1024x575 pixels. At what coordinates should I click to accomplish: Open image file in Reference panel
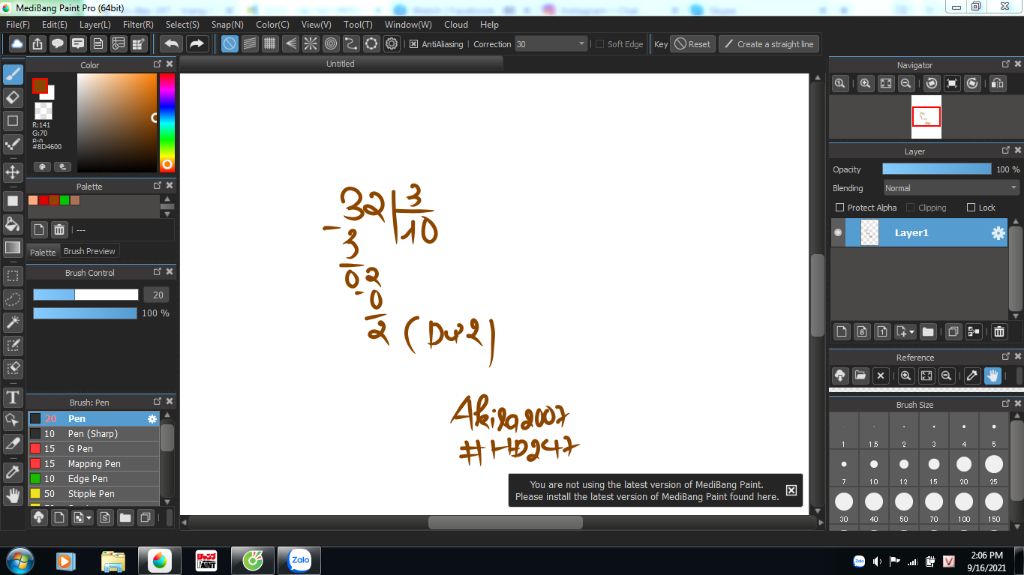coord(860,376)
